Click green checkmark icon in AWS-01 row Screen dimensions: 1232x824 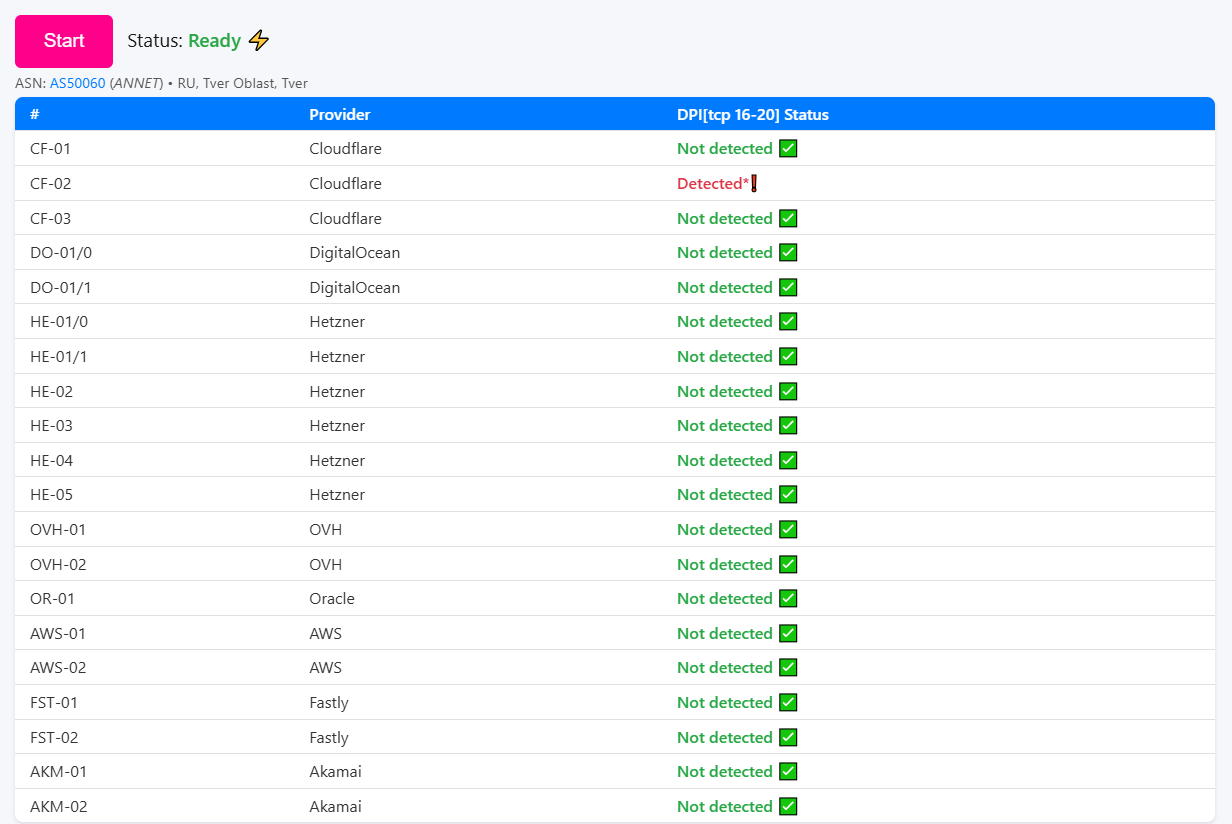[788, 633]
